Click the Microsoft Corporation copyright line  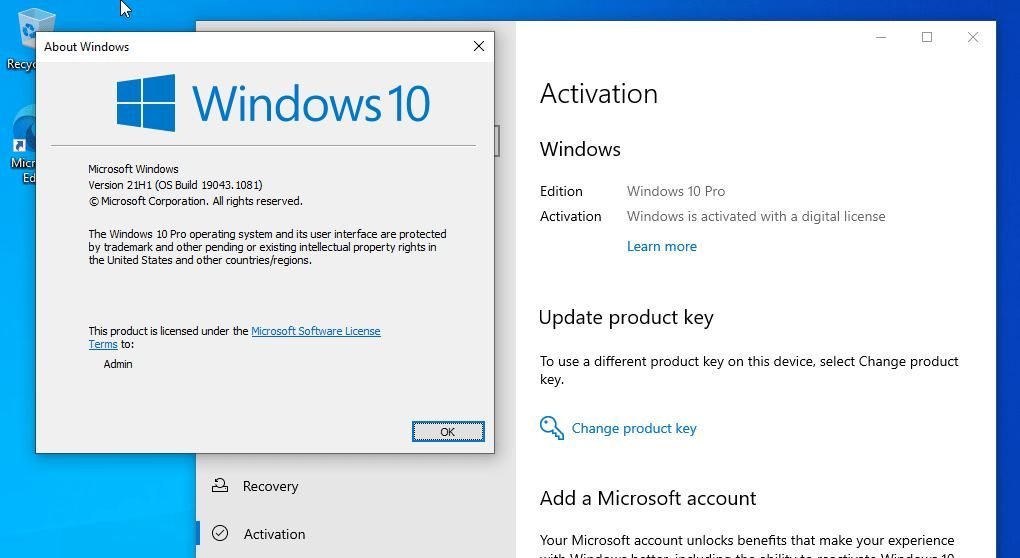coord(196,202)
